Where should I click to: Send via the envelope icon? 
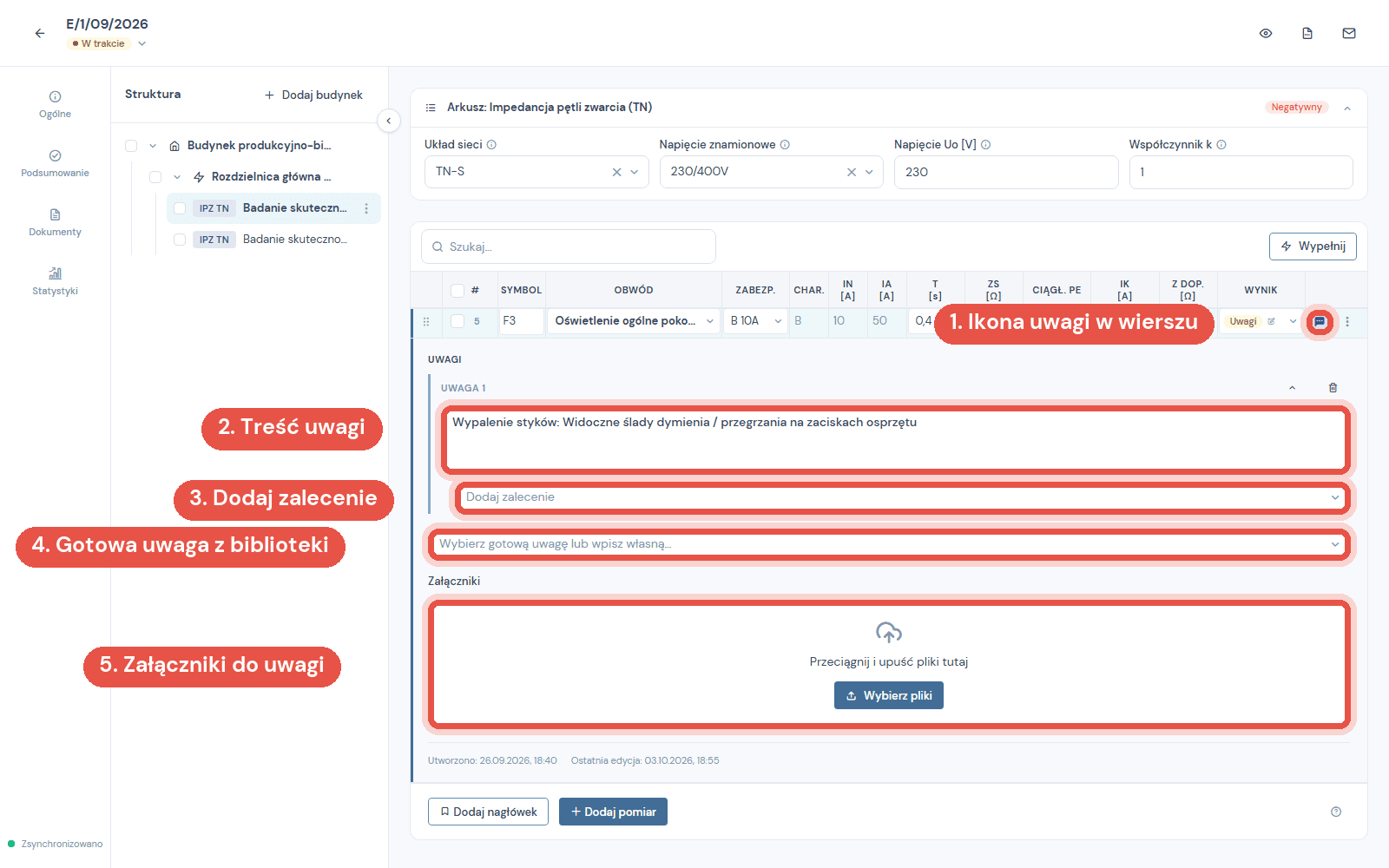(x=1349, y=33)
